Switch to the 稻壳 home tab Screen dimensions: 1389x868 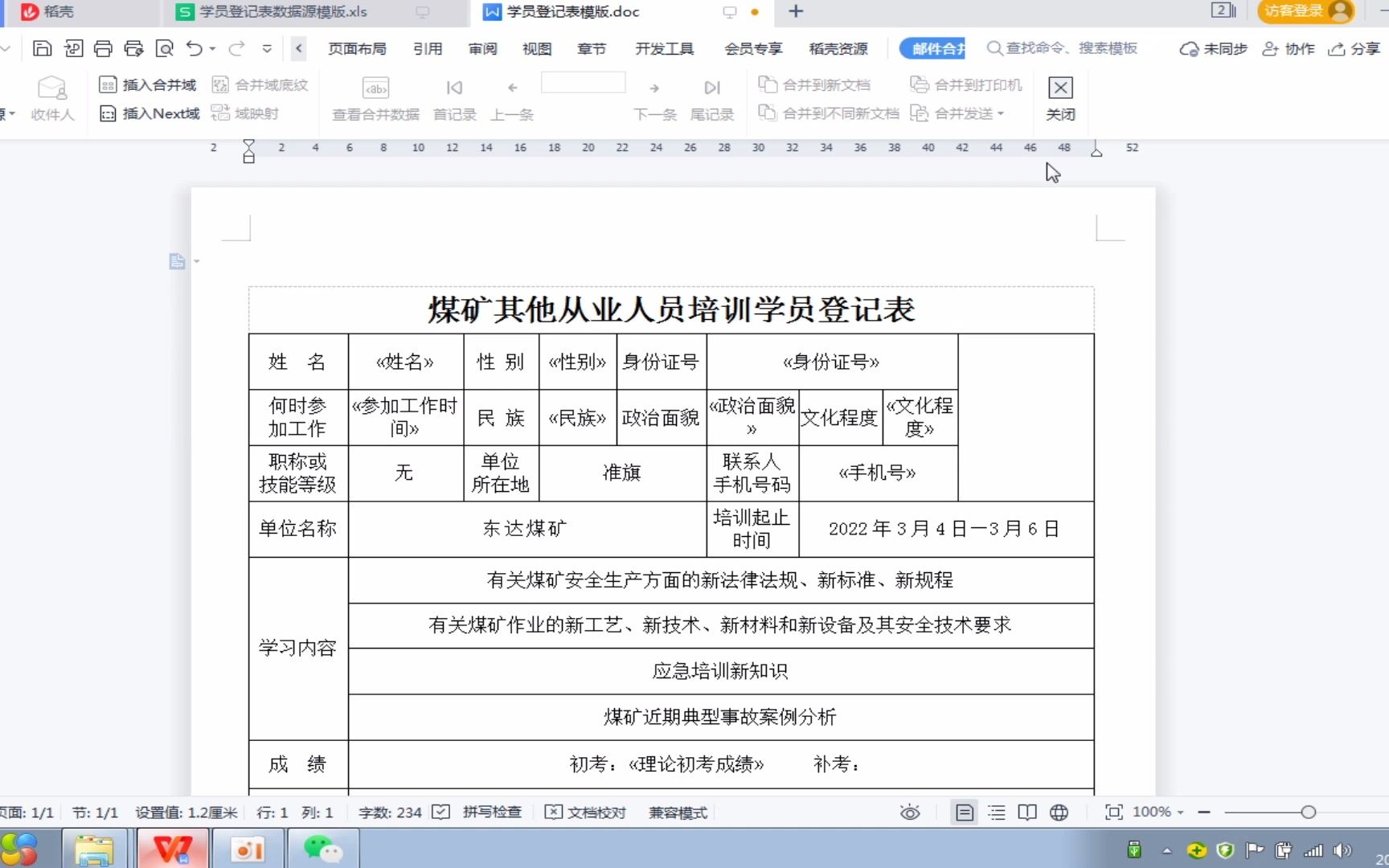[47, 11]
